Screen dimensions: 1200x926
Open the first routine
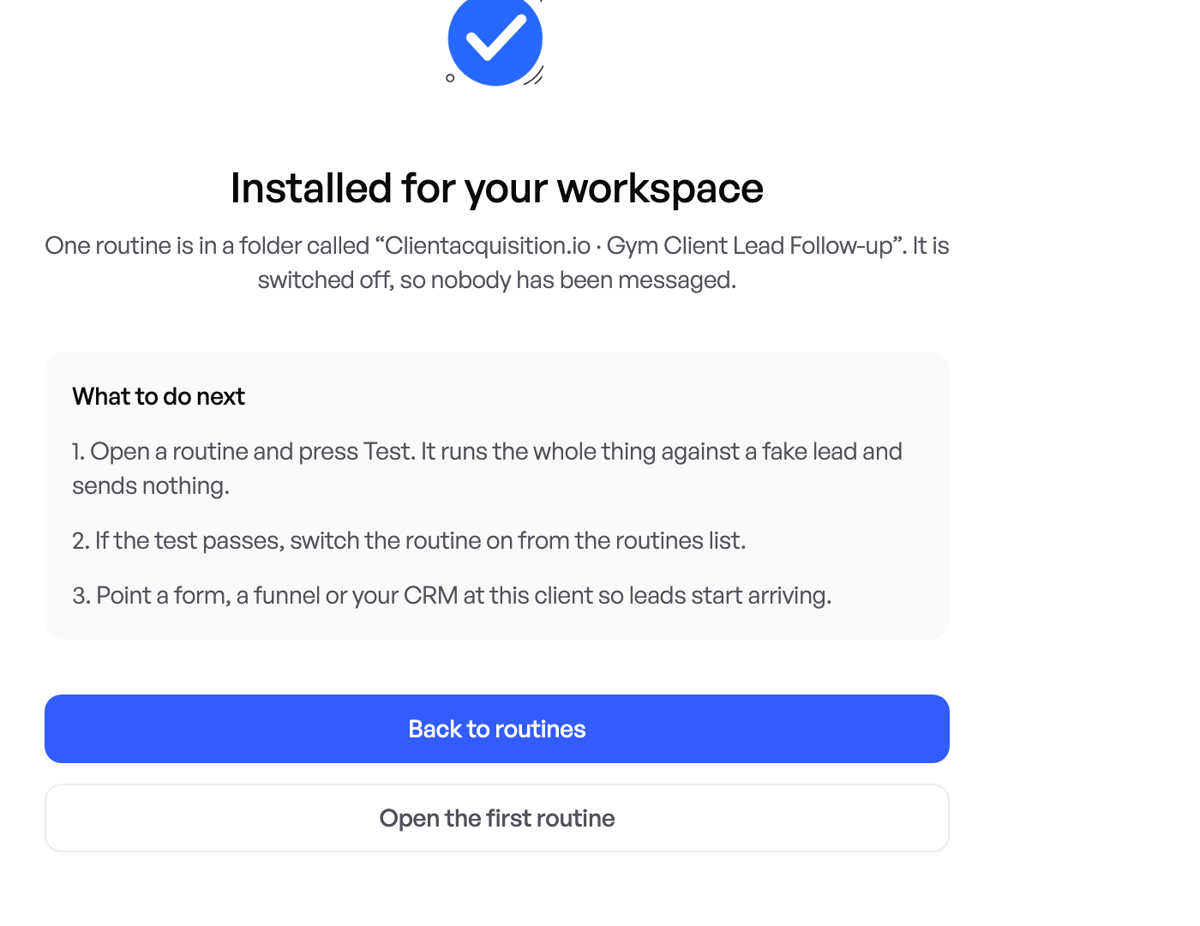(x=497, y=818)
